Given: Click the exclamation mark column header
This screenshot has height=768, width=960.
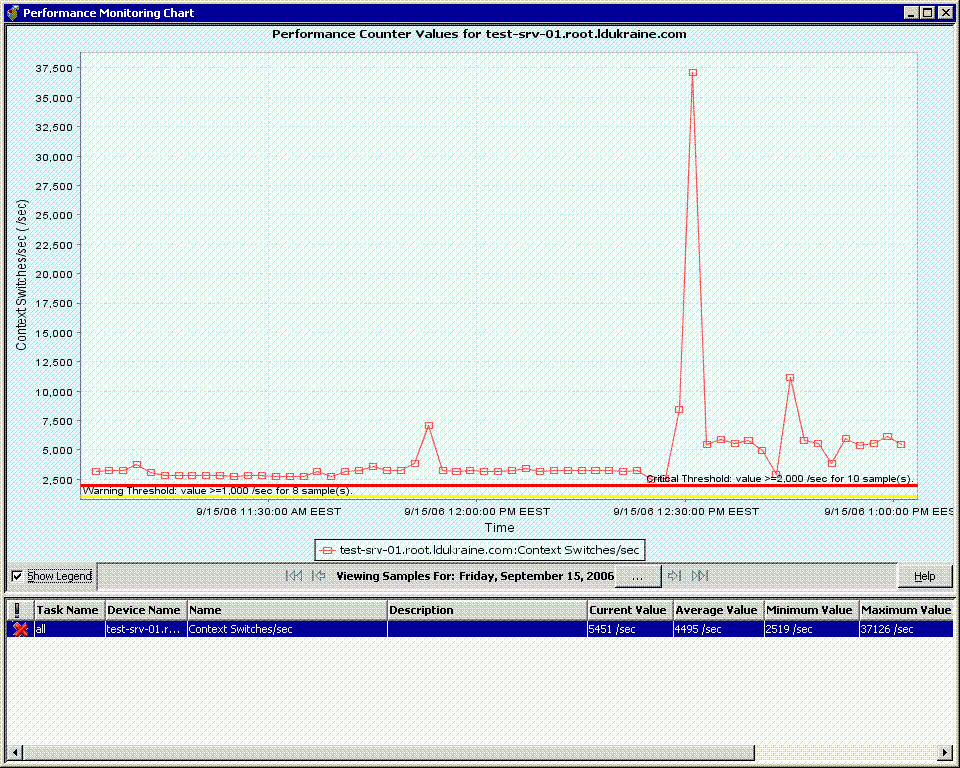Looking at the screenshot, I should point(20,610).
